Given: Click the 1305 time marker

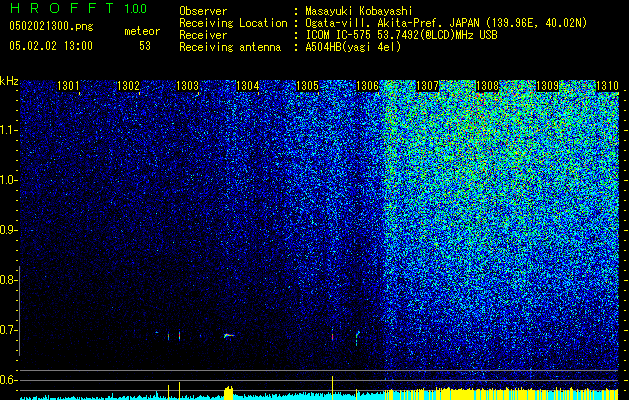Looking at the screenshot, I should [x=307, y=86].
